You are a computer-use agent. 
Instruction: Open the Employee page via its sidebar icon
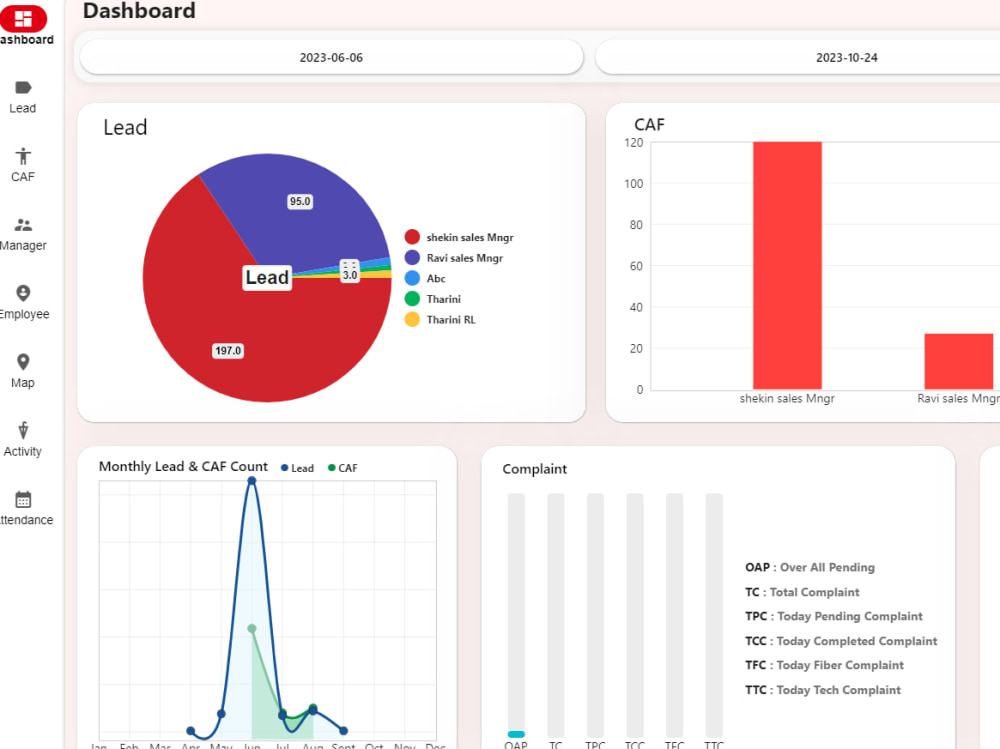click(x=22, y=301)
